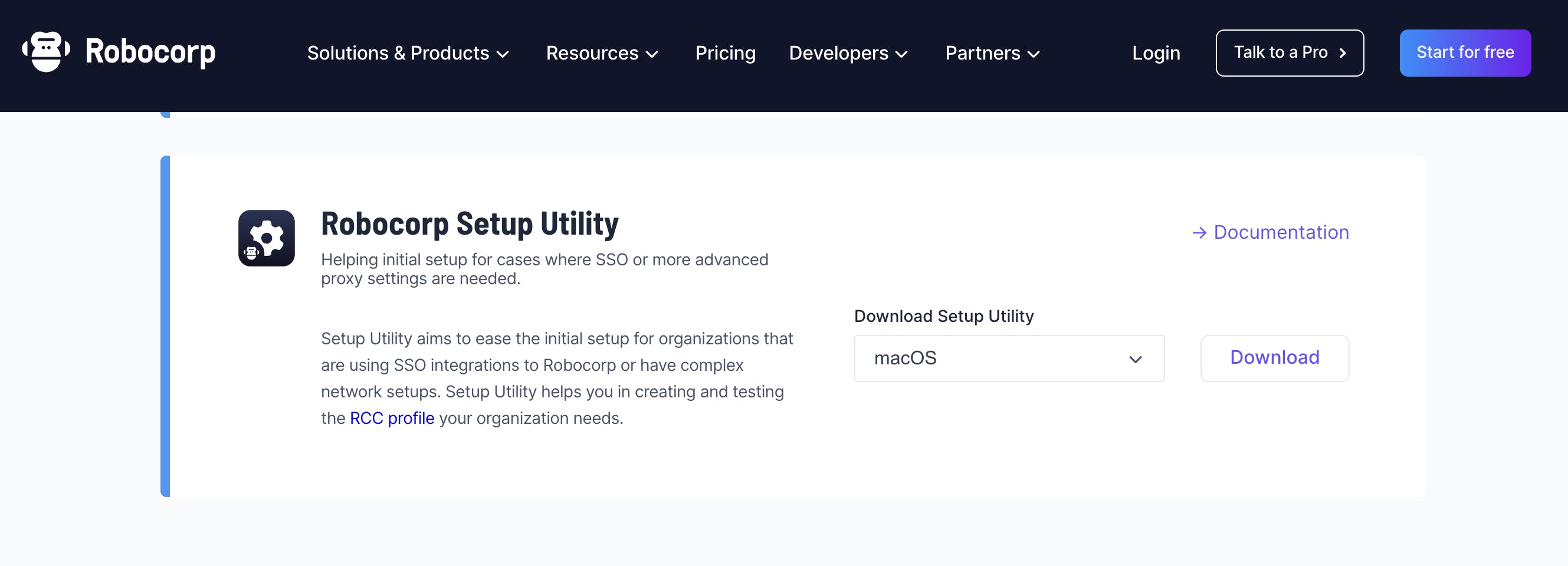This screenshot has width=1568, height=566.
Task: Click the Download button for Setup Utility
Action: coord(1274,358)
